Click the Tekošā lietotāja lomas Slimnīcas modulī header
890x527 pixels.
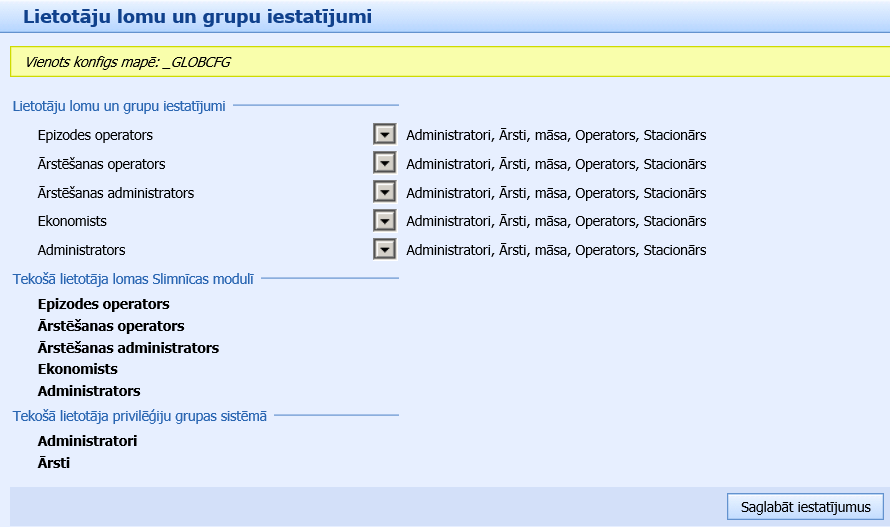pos(133,278)
